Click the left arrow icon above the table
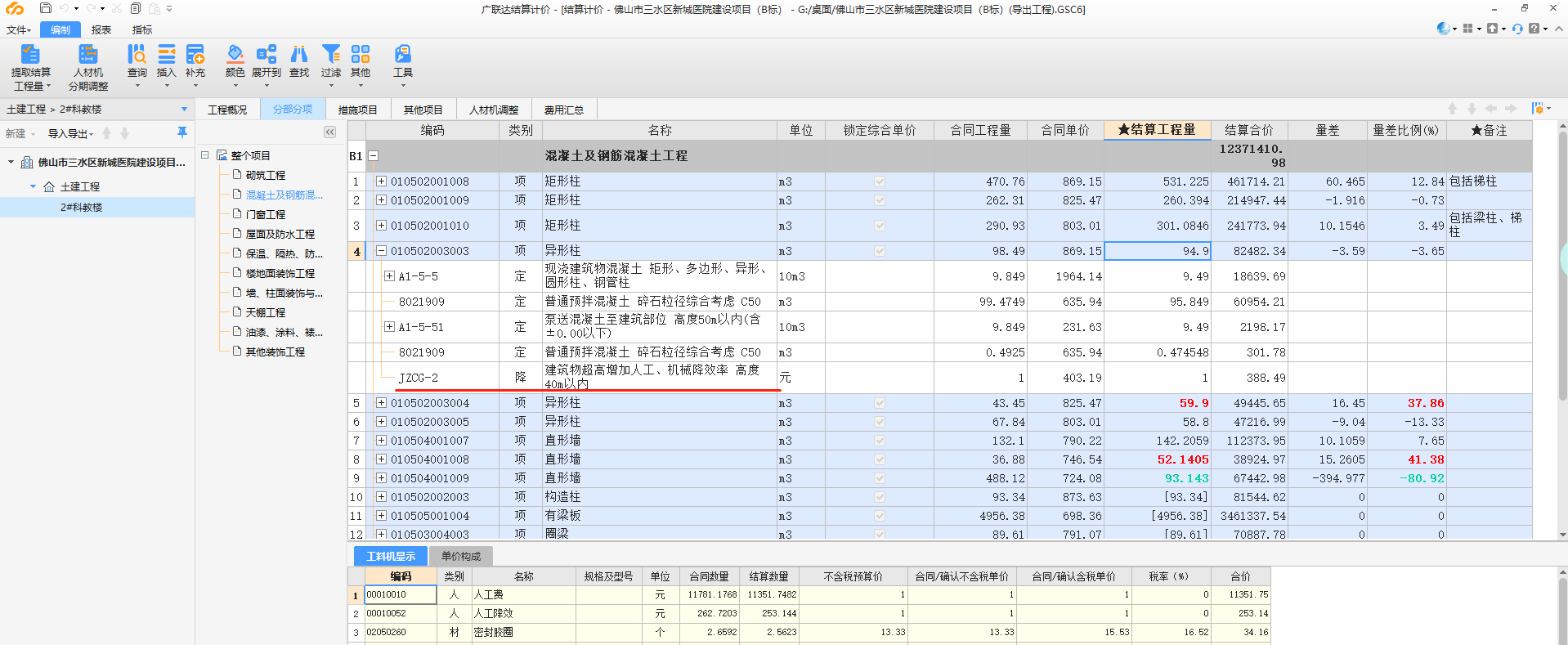Viewport: 1568px width, 645px height. click(x=1490, y=109)
